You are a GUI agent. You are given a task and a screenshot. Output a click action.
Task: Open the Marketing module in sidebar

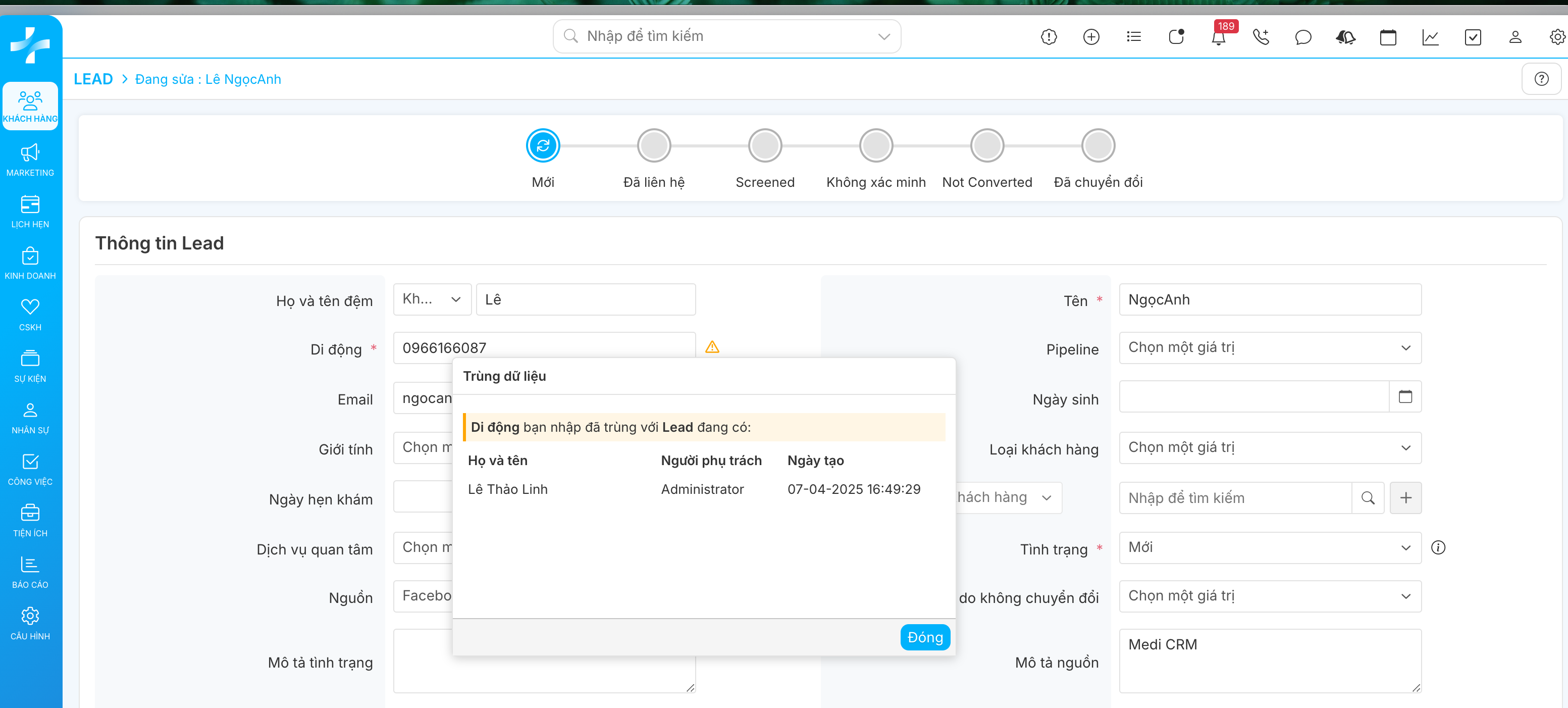coord(30,160)
